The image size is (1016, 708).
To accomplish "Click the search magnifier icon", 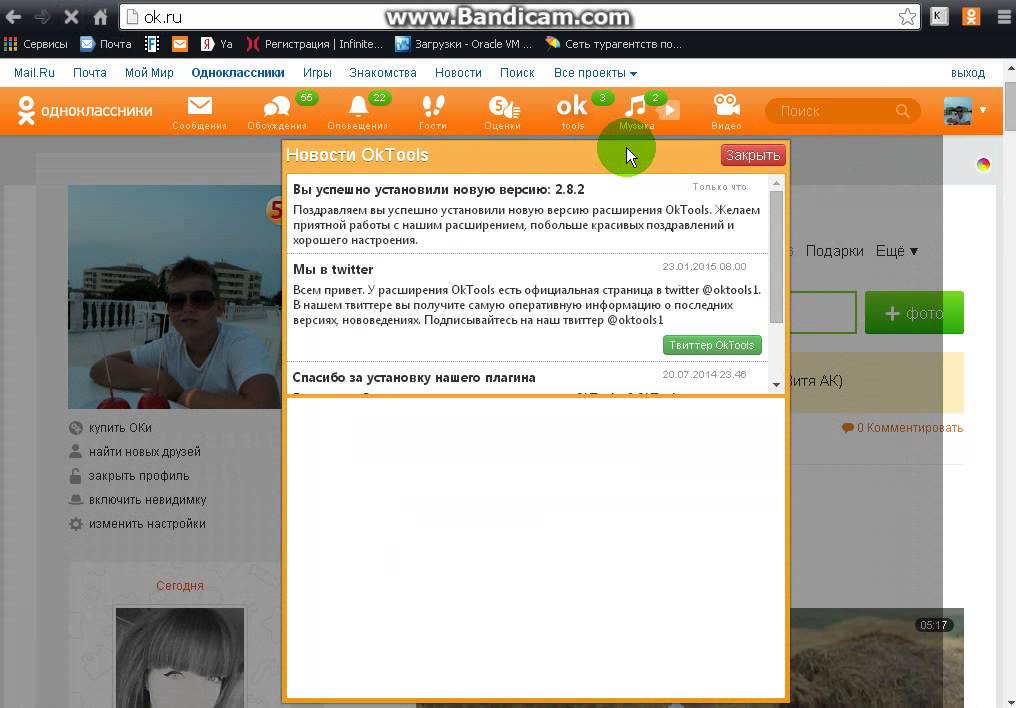I will tap(903, 111).
